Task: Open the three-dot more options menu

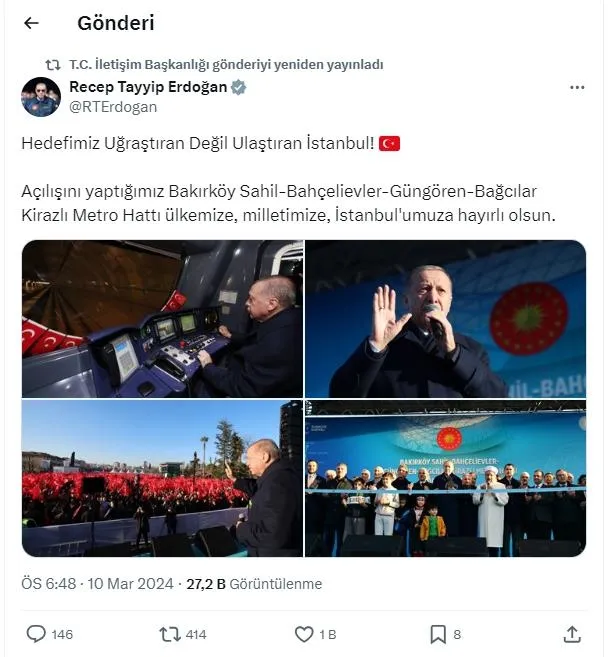Action: (x=577, y=88)
